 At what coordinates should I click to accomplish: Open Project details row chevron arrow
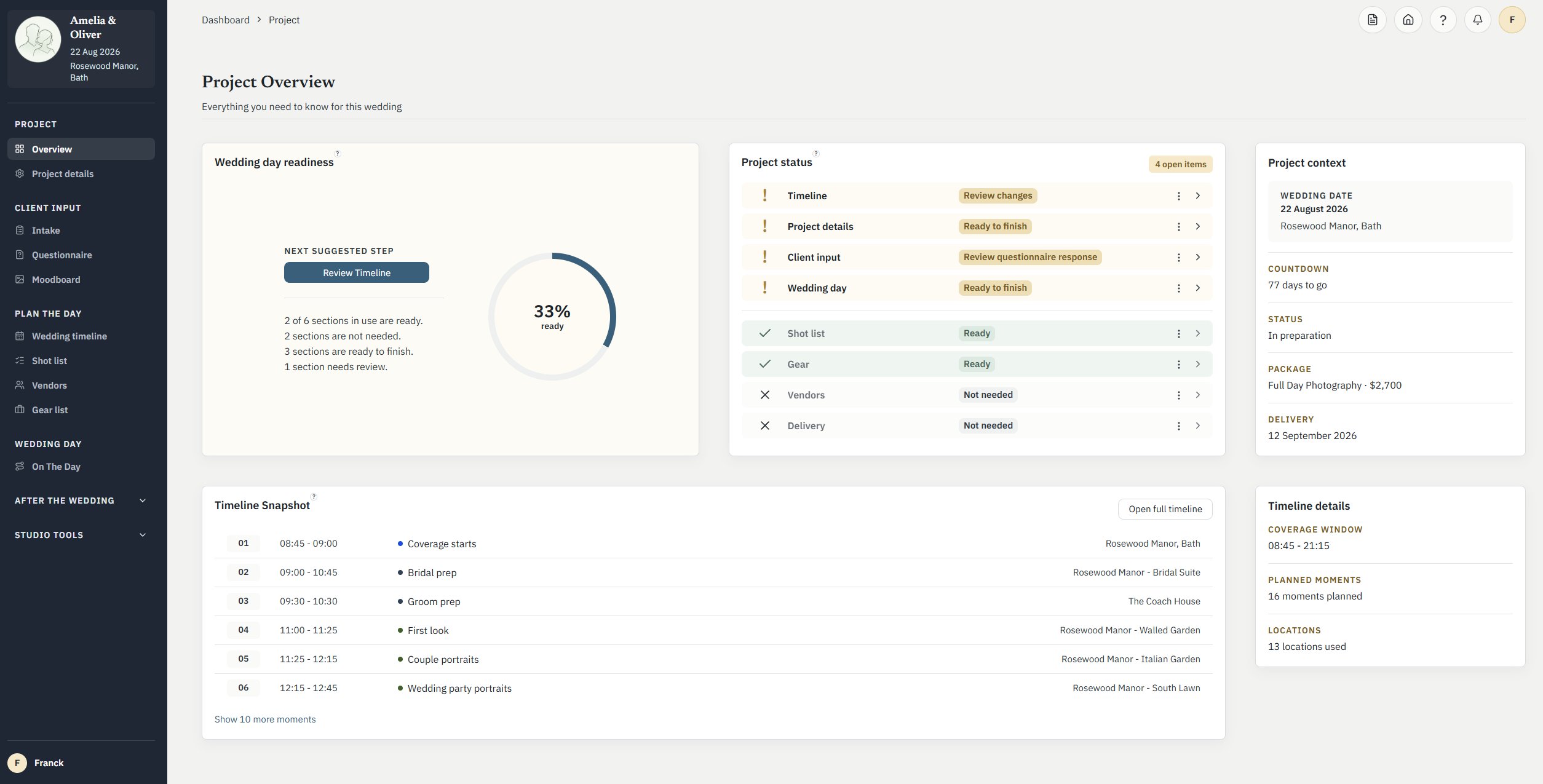1197,226
